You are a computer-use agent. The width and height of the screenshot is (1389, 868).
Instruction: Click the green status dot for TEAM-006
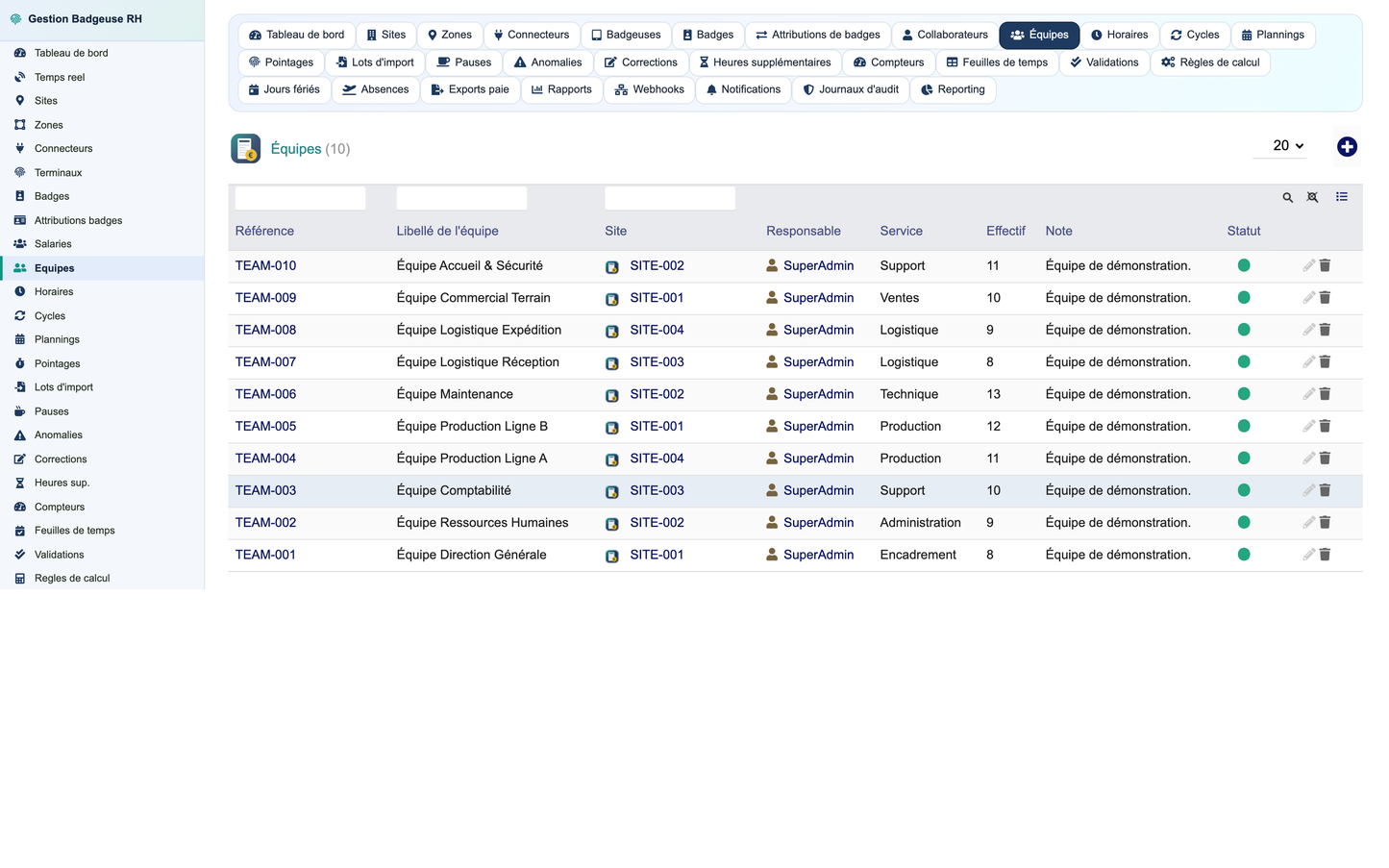click(x=1244, y=394)
